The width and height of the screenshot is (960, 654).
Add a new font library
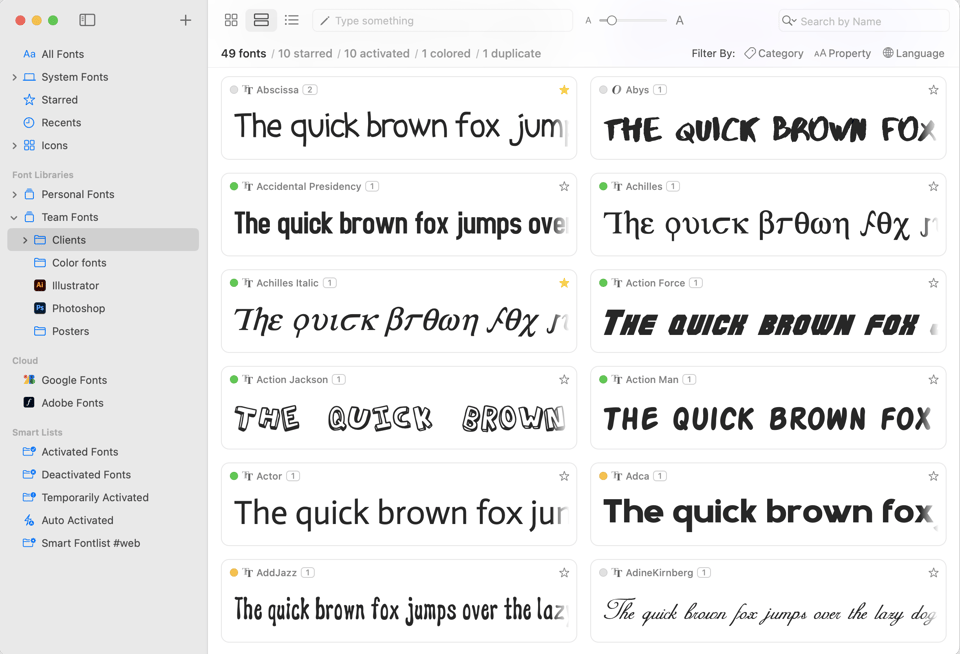186,19
